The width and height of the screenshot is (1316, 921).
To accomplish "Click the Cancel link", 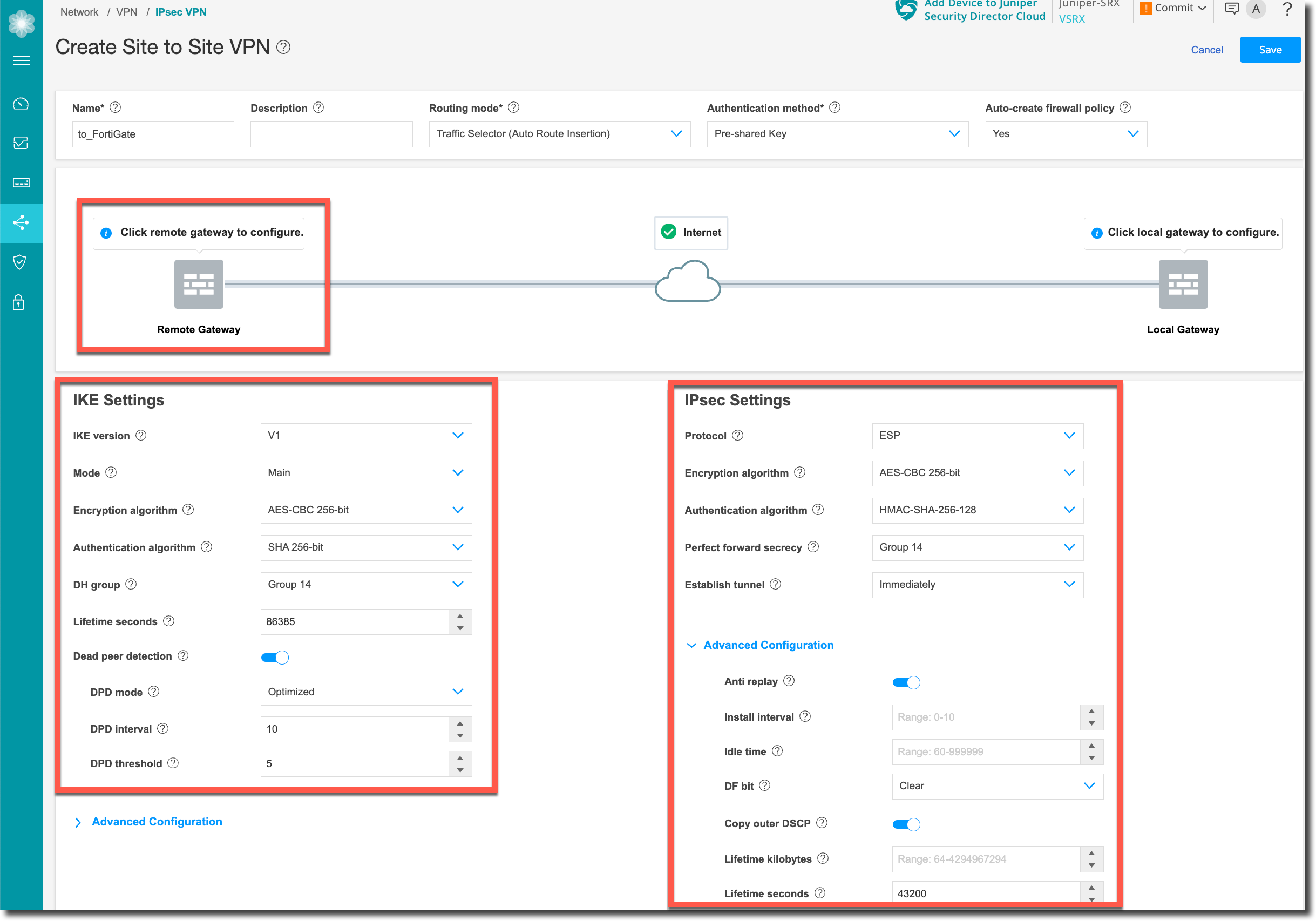I will (x=1206, y=50).
